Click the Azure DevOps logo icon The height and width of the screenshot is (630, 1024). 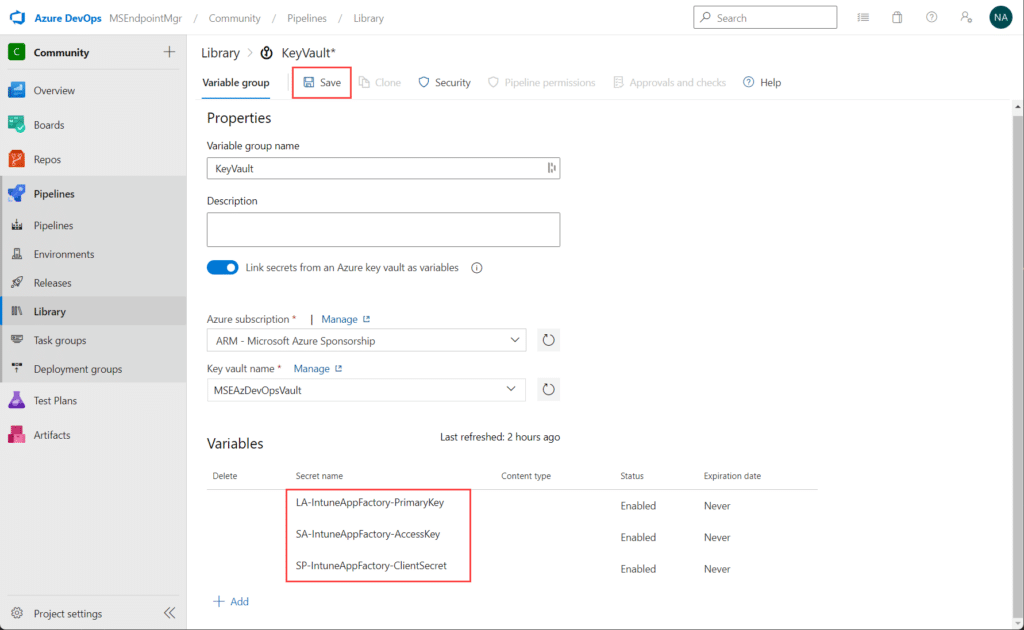point(17,18)
